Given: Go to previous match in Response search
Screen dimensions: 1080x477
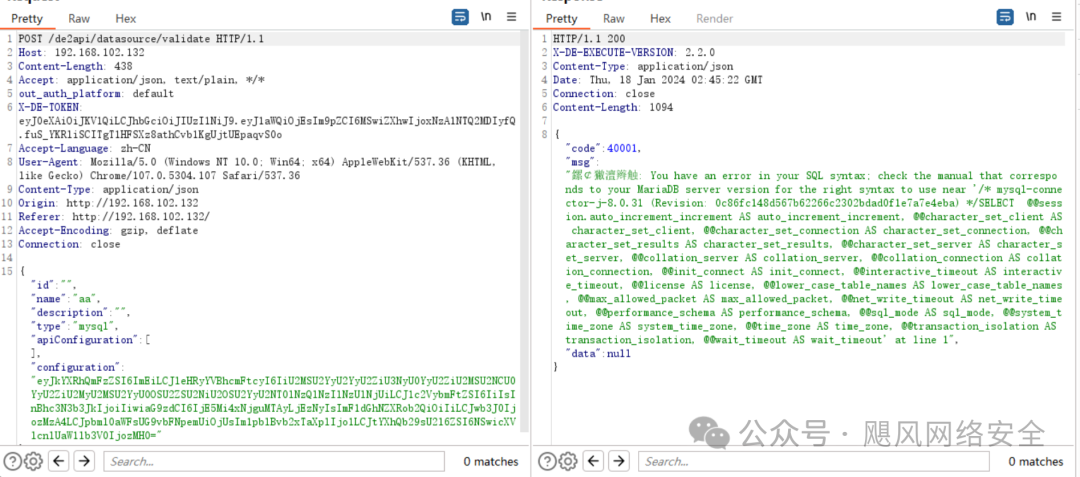Looking at the screenshot, I should (x=594, y=460).
